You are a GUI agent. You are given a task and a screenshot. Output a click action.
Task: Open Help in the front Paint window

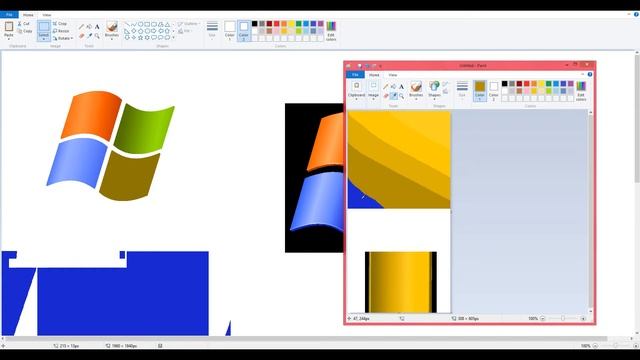[x=590, y=75]
